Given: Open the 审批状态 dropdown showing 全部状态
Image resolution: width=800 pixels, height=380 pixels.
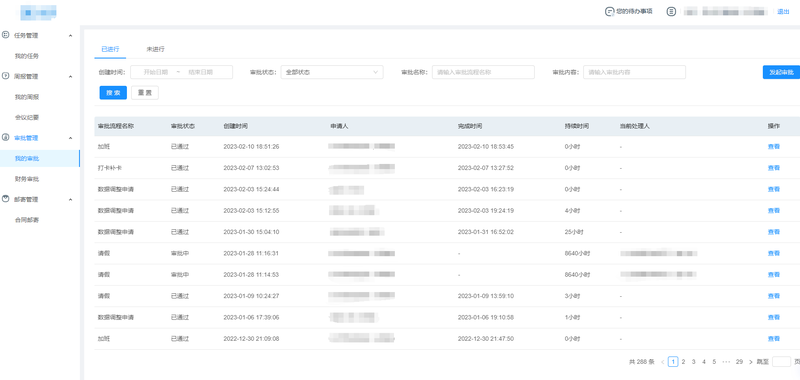Looking at the screenshot, I should pos(332,72).
